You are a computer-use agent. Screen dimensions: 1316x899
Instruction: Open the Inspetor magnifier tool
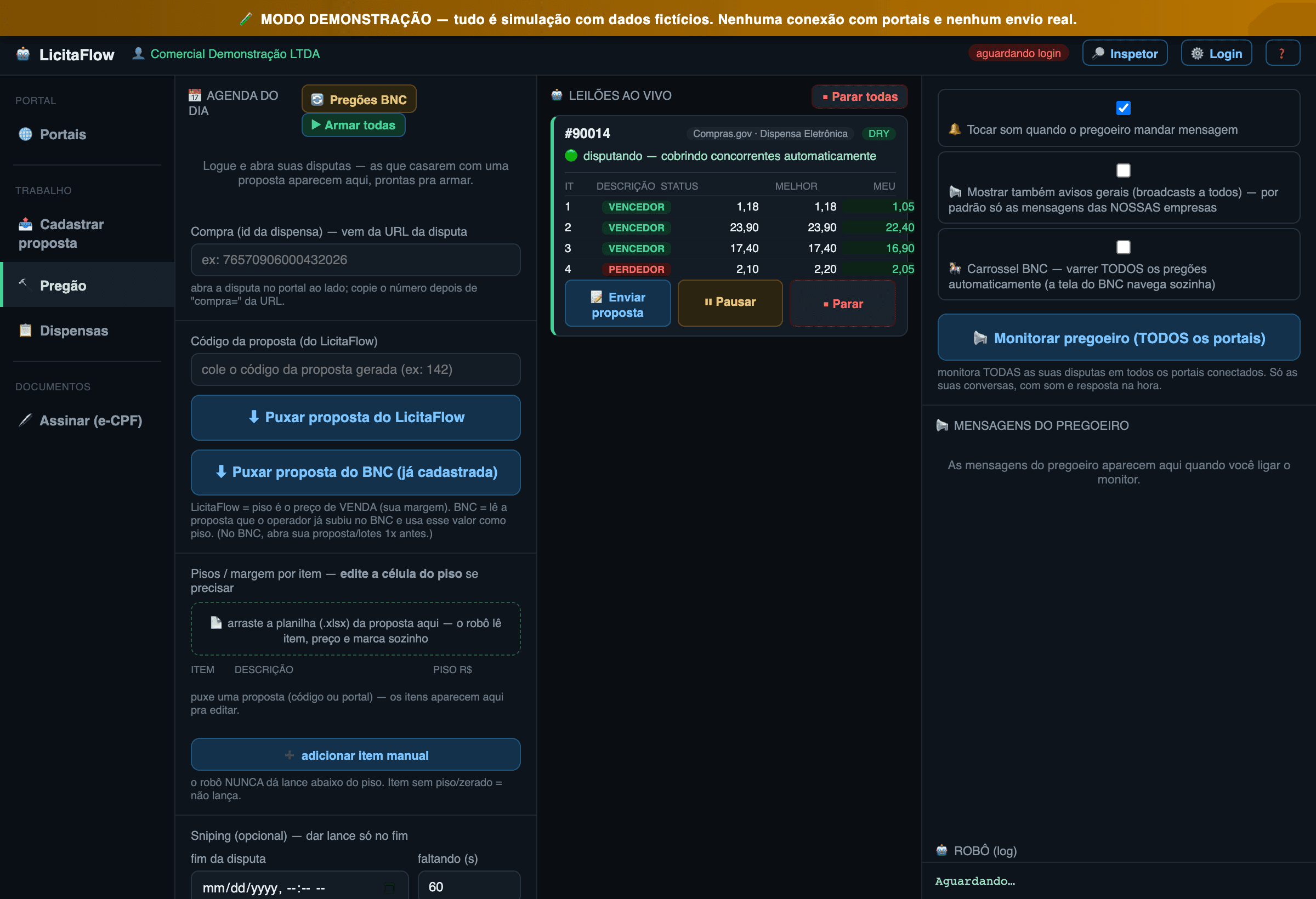click(x=1125, y=53)
